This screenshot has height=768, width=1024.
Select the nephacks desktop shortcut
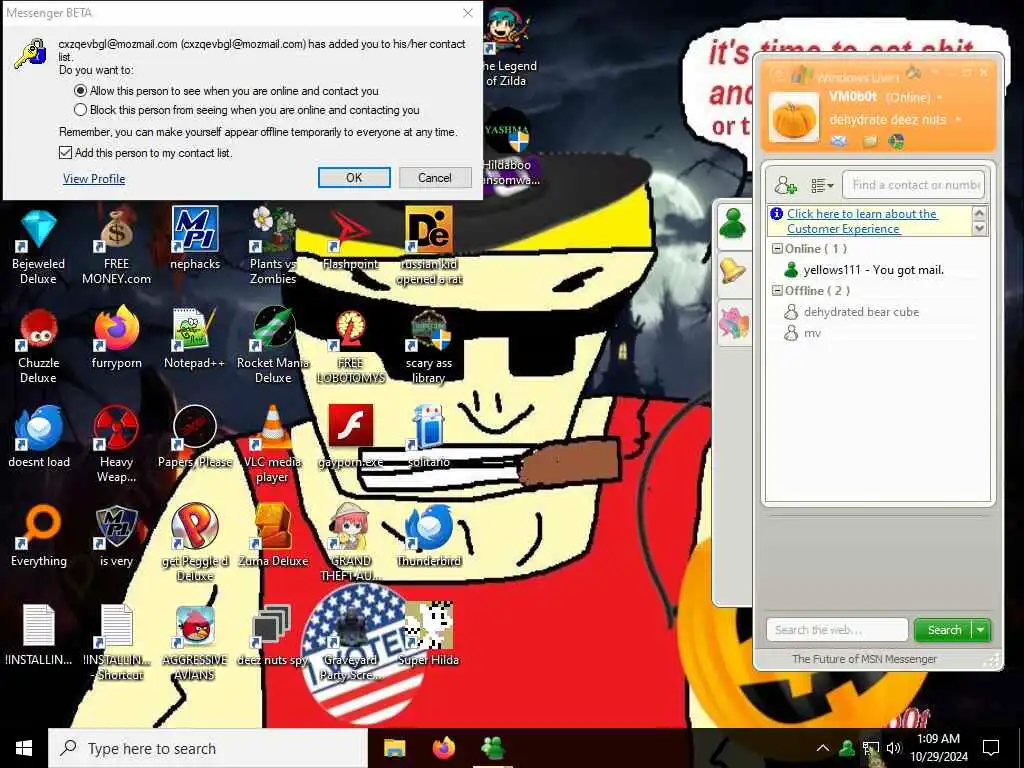[x=195, y=239]
